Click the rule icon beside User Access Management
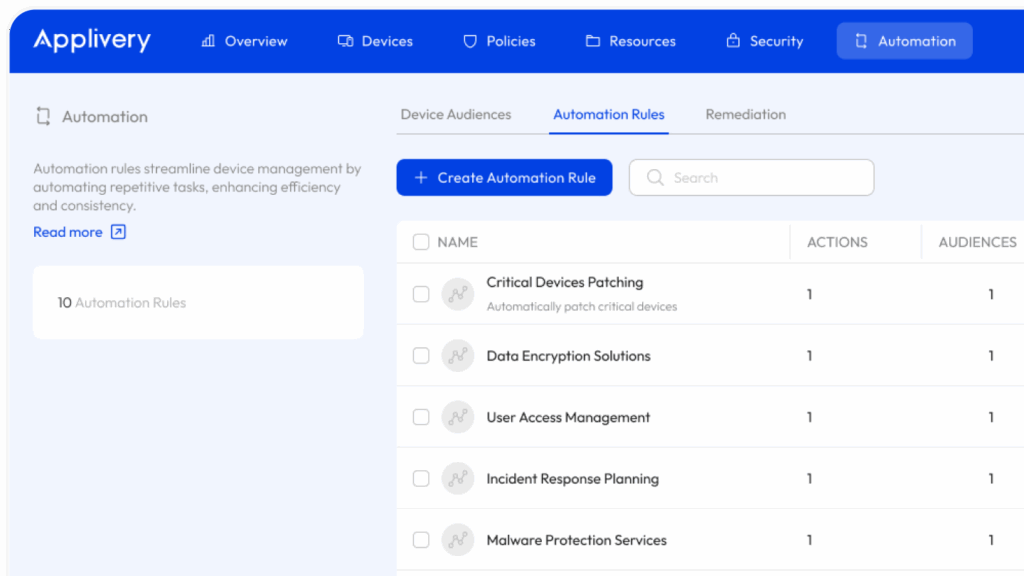 click(x=458, y=417)
